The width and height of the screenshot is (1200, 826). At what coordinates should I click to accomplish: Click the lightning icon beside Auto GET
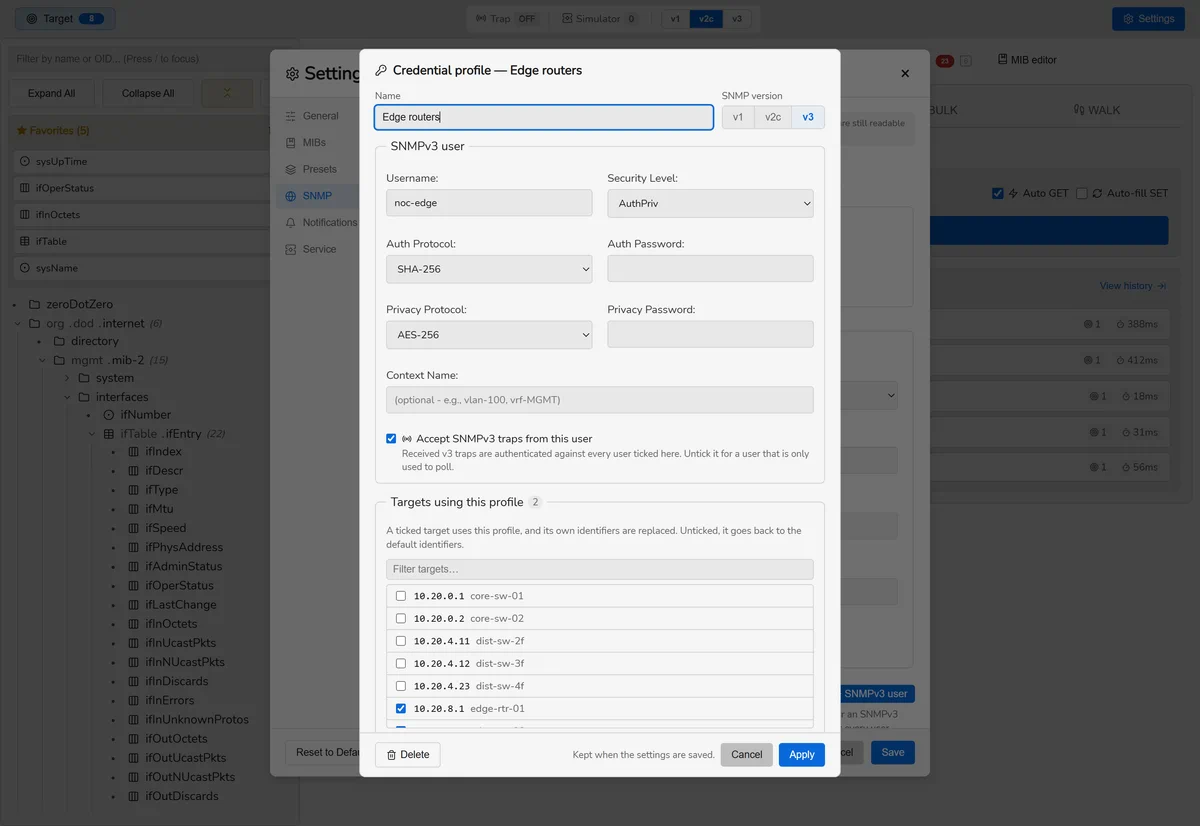1013,193
